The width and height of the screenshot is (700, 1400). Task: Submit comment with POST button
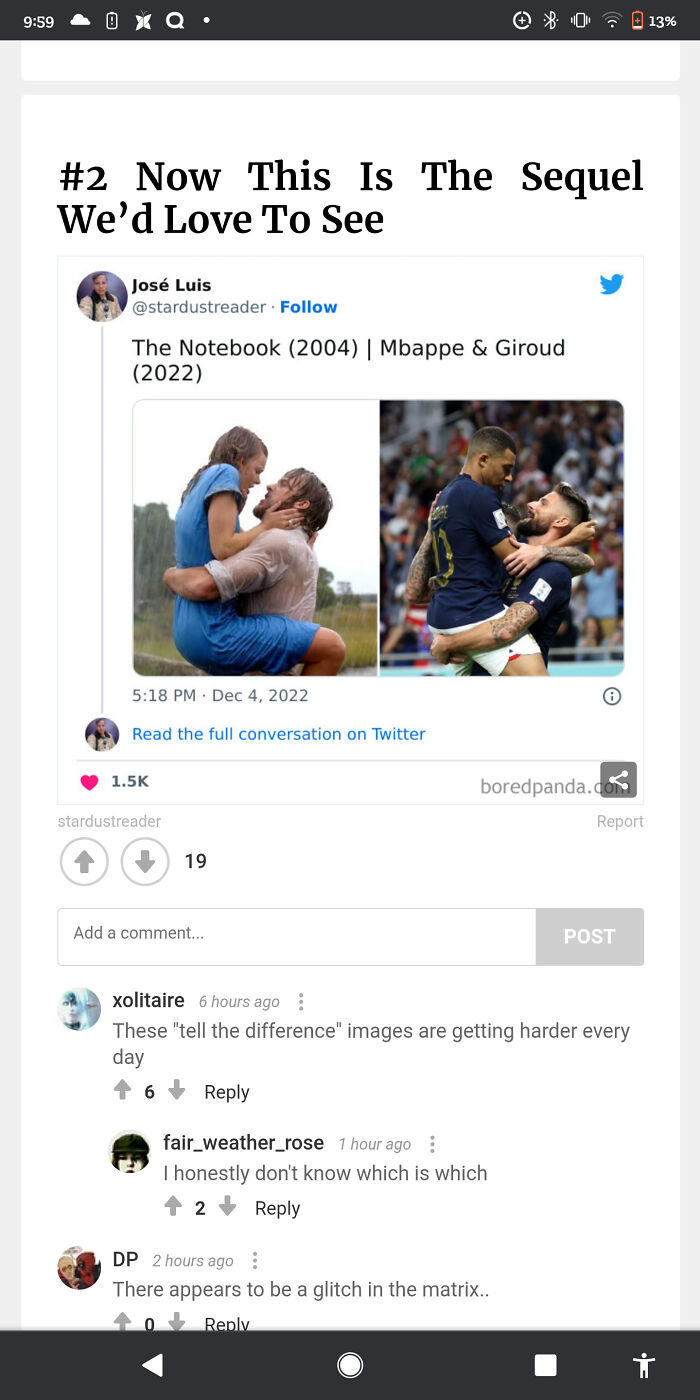tap(589, 937)
